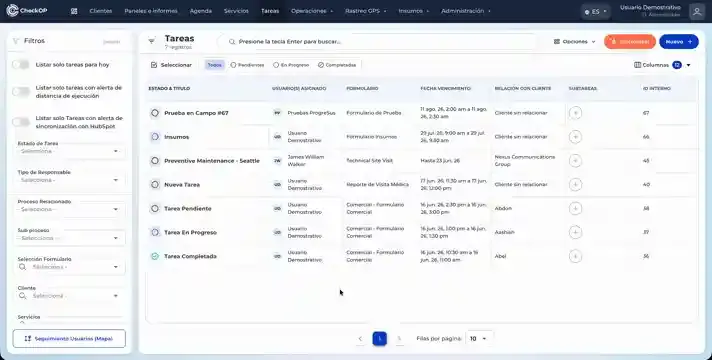This screenshot has height=360, width=712.
Task: Add a subtask to Nueva Tarea
Action: point(575,185)
